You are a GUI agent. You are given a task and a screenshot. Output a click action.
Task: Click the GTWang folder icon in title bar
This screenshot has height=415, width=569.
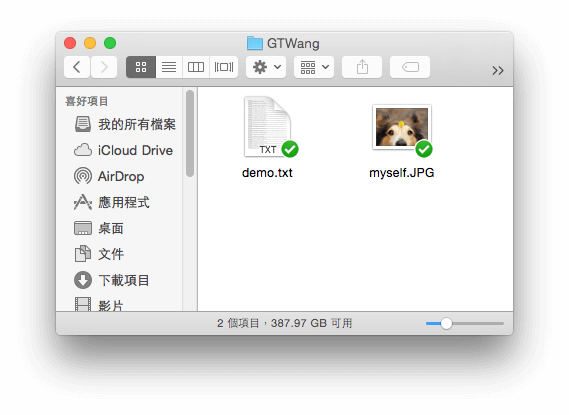pos(255,43)
